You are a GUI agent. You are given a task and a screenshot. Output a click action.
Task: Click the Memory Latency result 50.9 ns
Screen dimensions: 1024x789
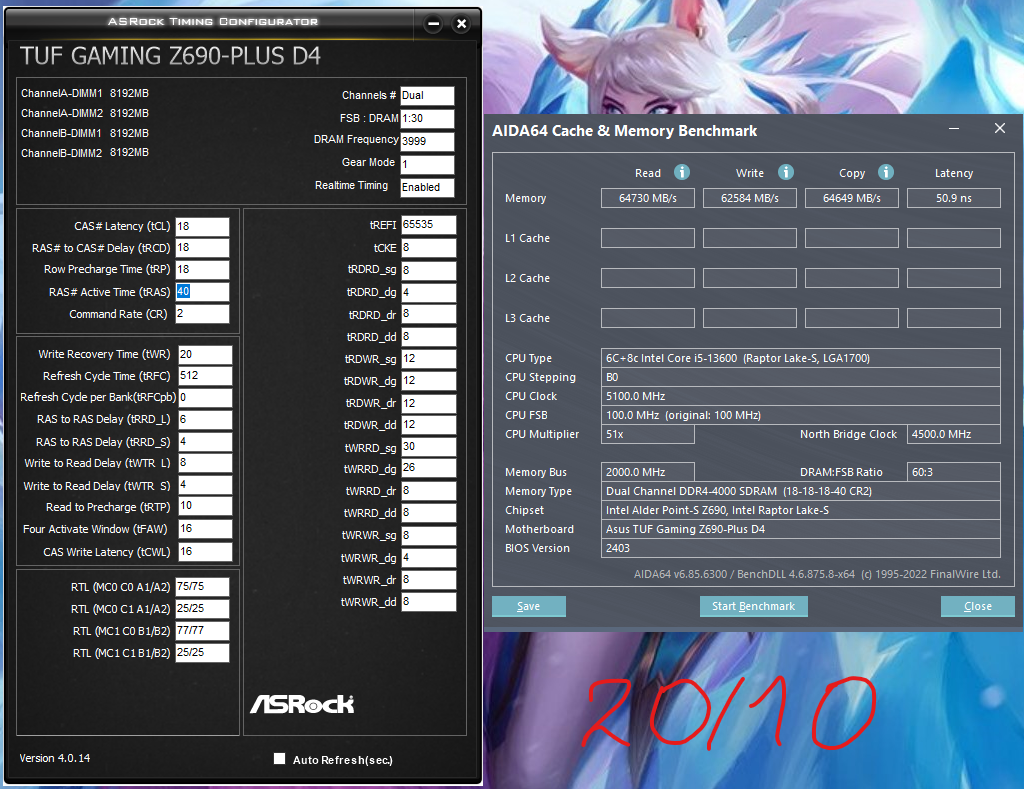point(953,198)
